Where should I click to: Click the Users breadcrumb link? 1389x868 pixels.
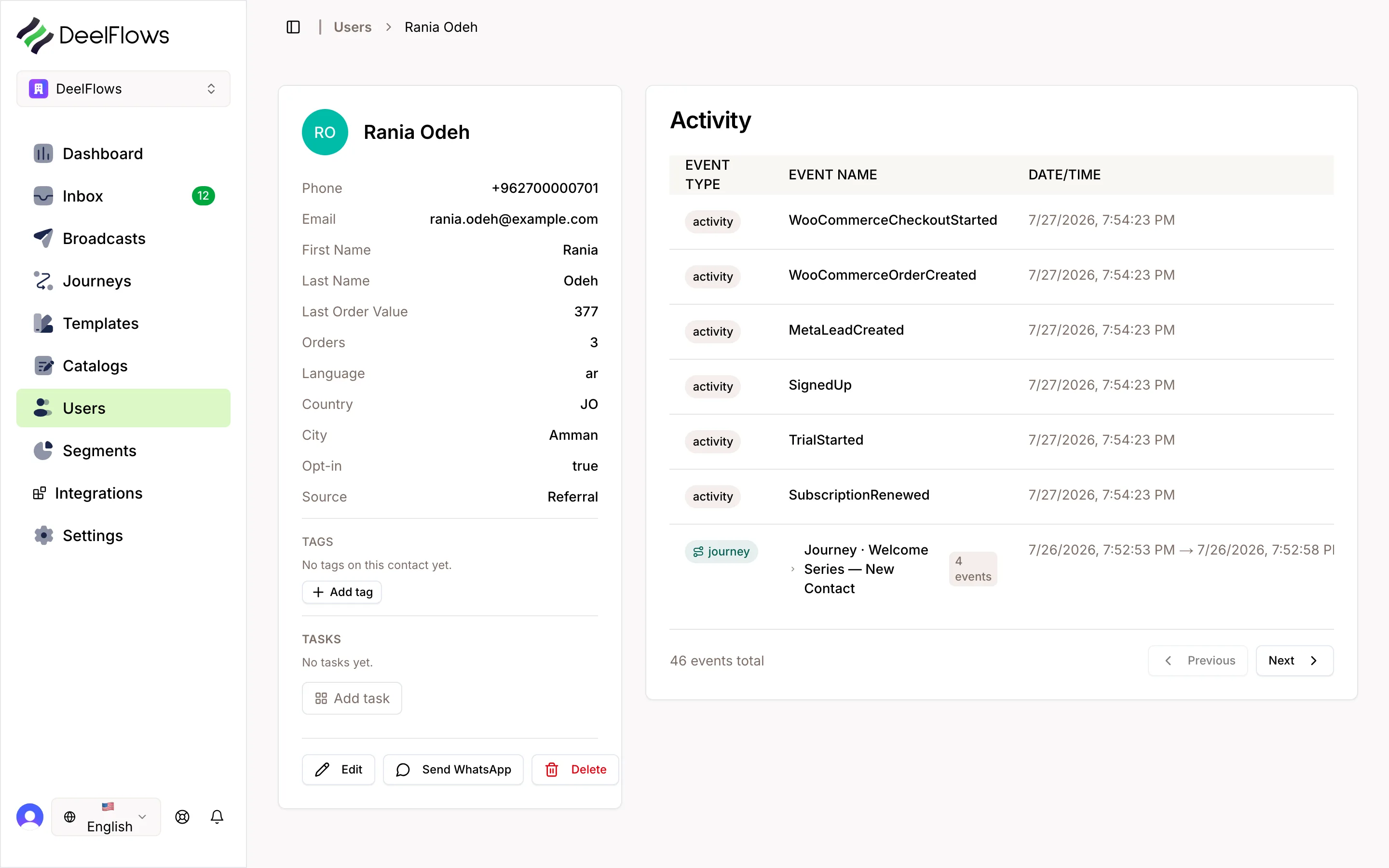[353, 27]
